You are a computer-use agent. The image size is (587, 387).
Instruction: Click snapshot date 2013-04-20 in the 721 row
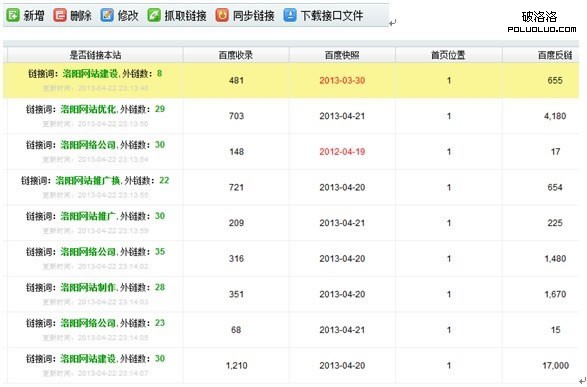tap(342, 187)
